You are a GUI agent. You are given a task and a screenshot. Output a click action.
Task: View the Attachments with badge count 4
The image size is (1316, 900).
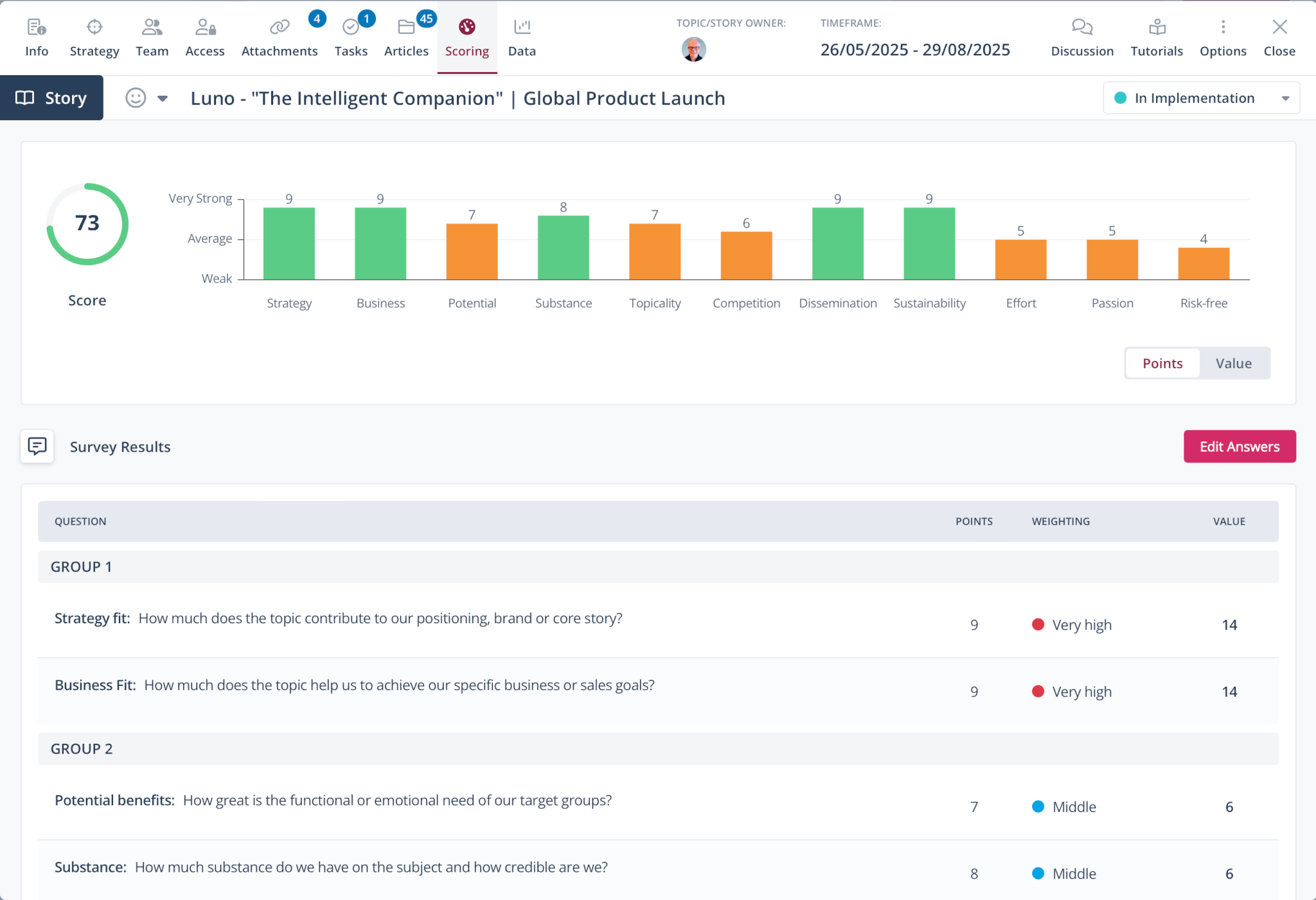tap(280, 37)
